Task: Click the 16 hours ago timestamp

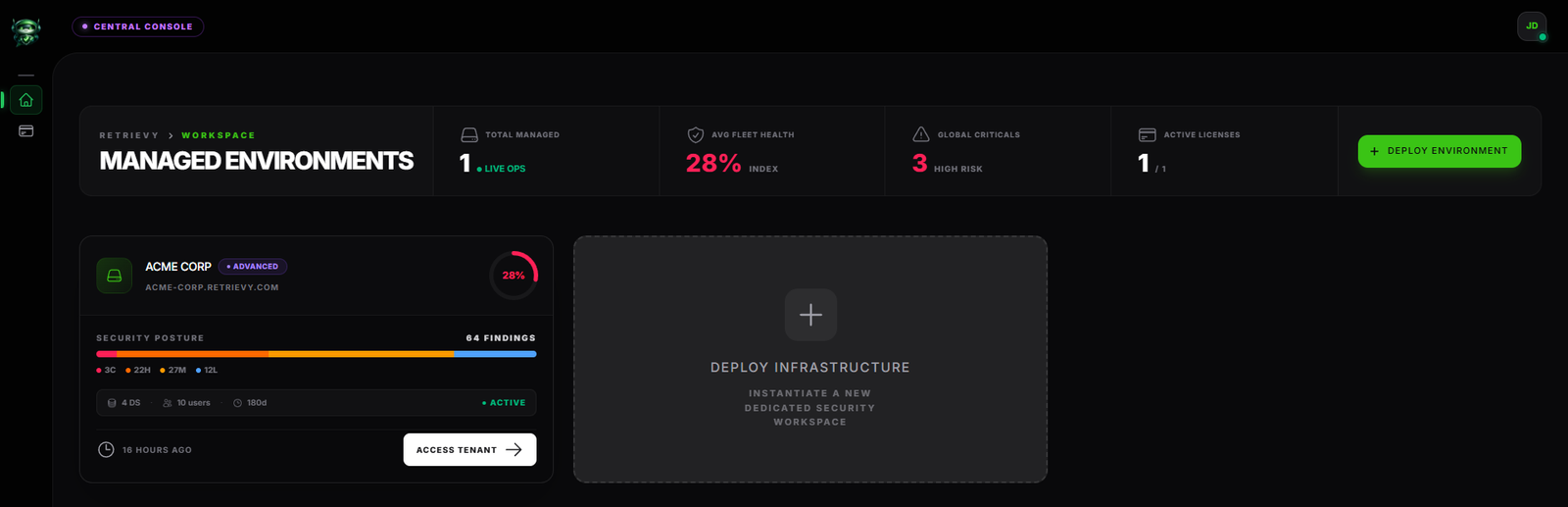Action: point(157,450)
